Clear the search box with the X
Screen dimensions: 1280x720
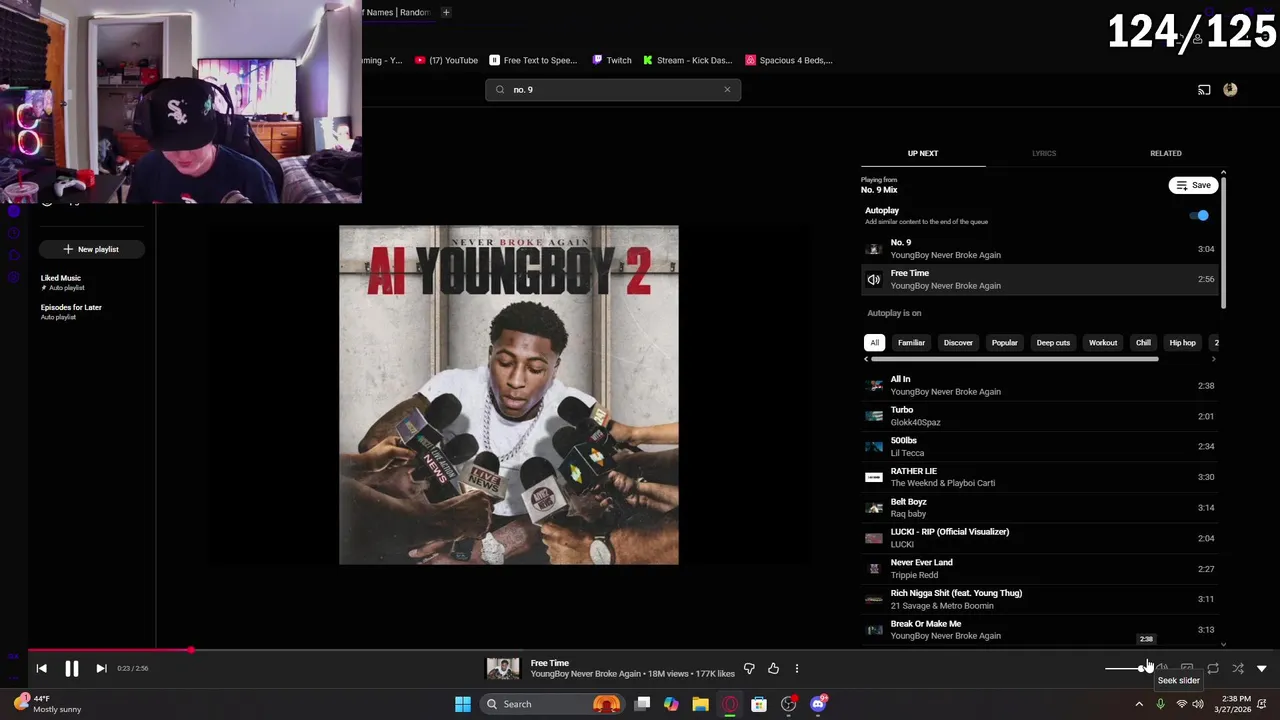click(727, 90)
